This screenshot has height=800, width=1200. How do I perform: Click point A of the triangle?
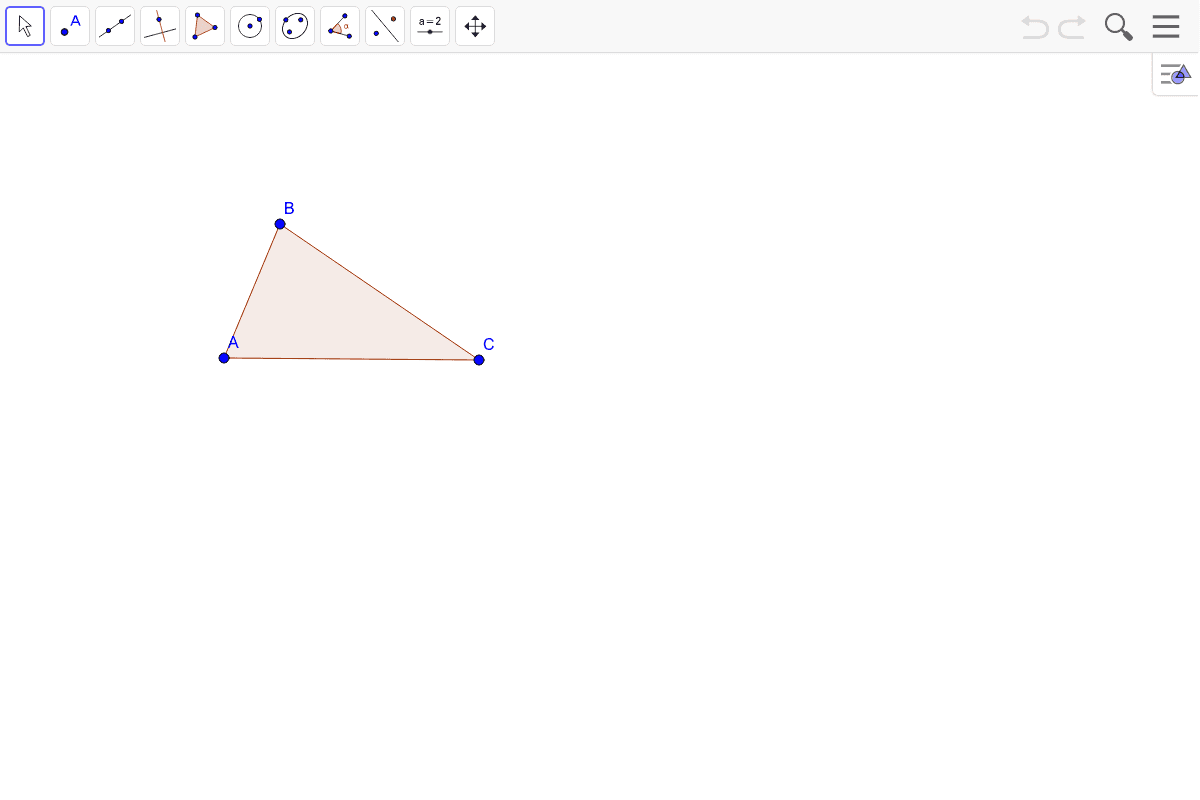[x=224, y=358]
